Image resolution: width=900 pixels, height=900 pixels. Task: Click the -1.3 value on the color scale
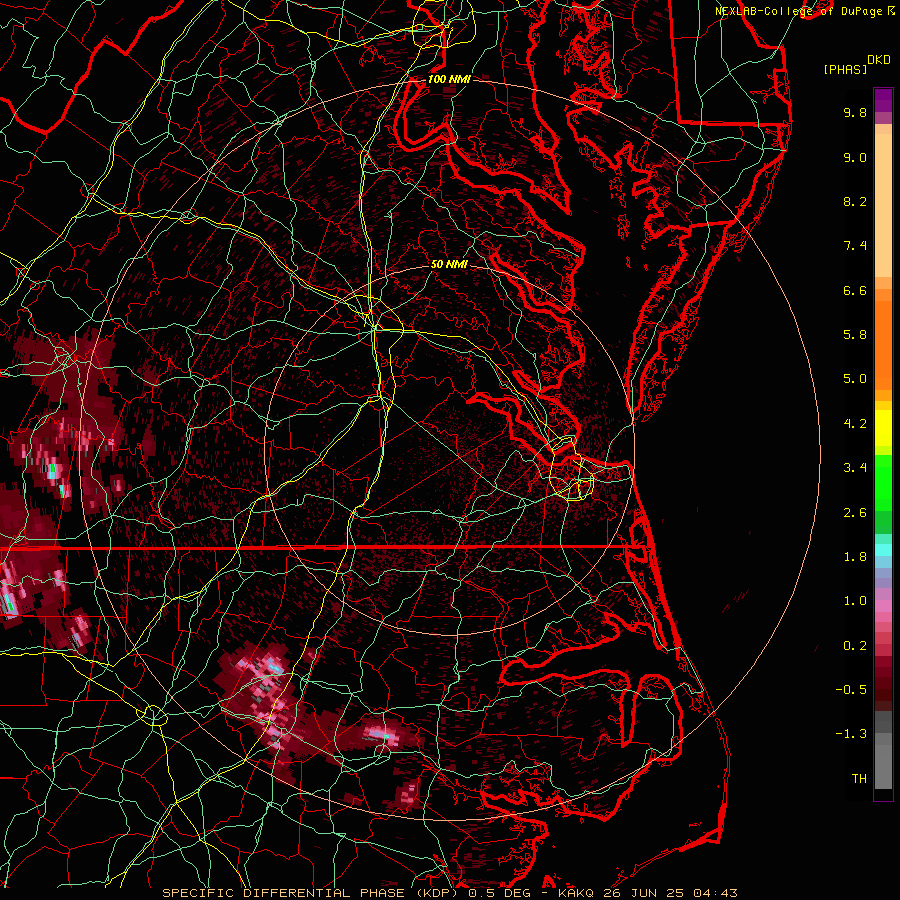[x=851, y=734]
